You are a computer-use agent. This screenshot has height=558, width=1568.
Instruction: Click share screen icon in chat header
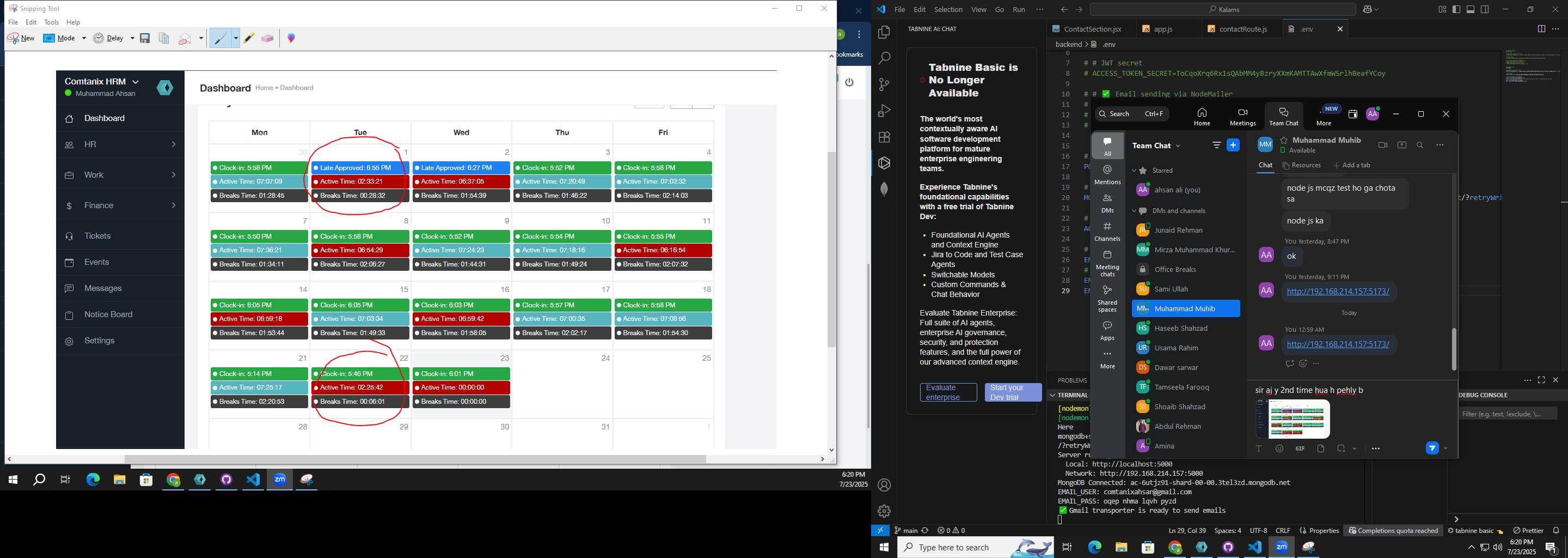point(1402,145)
